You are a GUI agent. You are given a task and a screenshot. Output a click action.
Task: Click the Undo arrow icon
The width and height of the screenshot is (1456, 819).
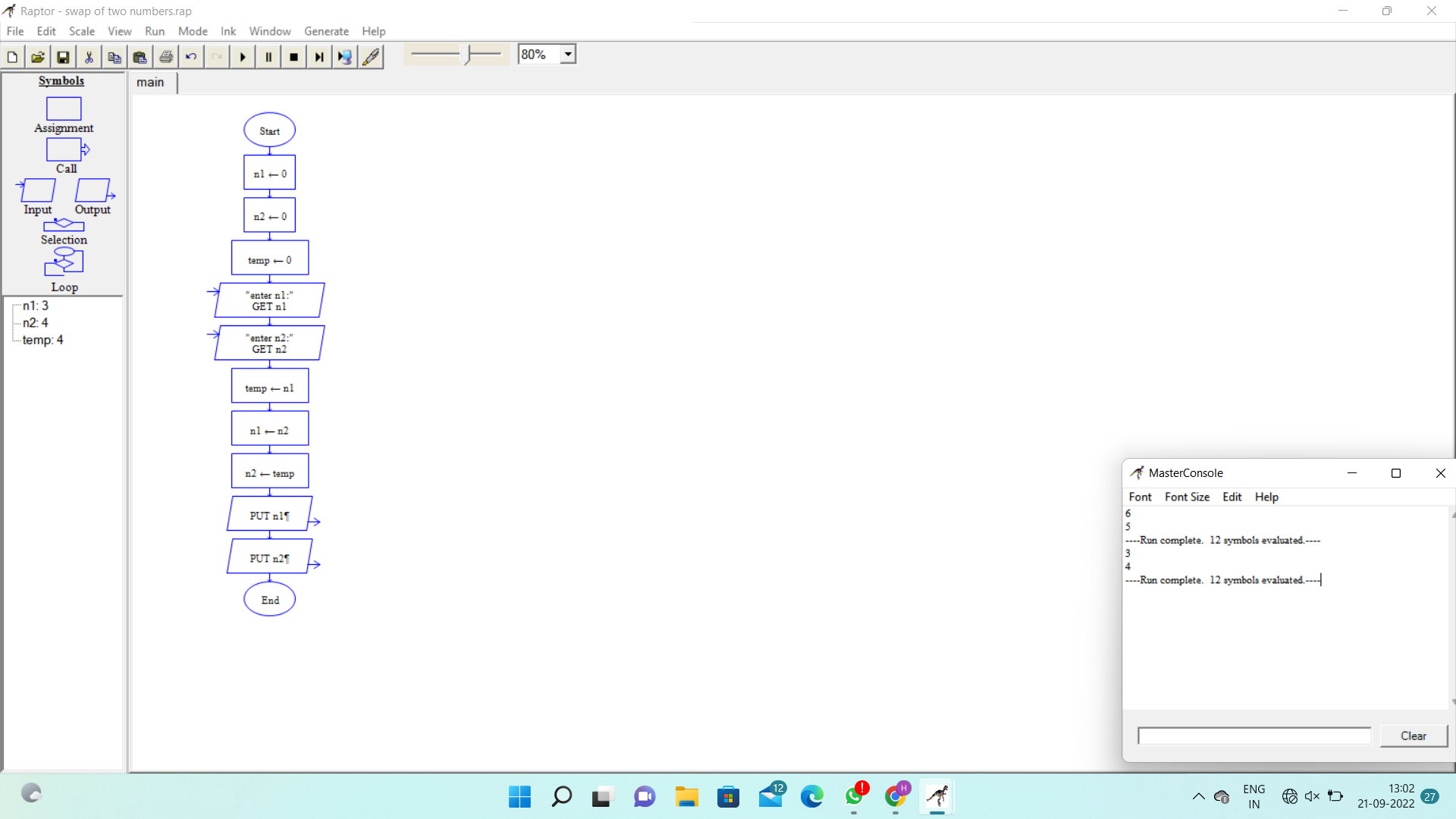191,57
